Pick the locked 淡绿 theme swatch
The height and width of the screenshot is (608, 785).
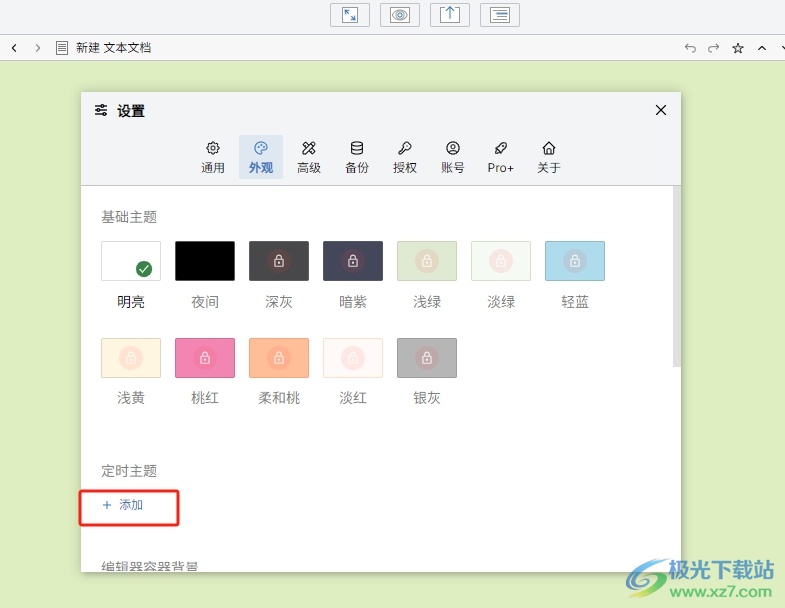pos(501,261)
